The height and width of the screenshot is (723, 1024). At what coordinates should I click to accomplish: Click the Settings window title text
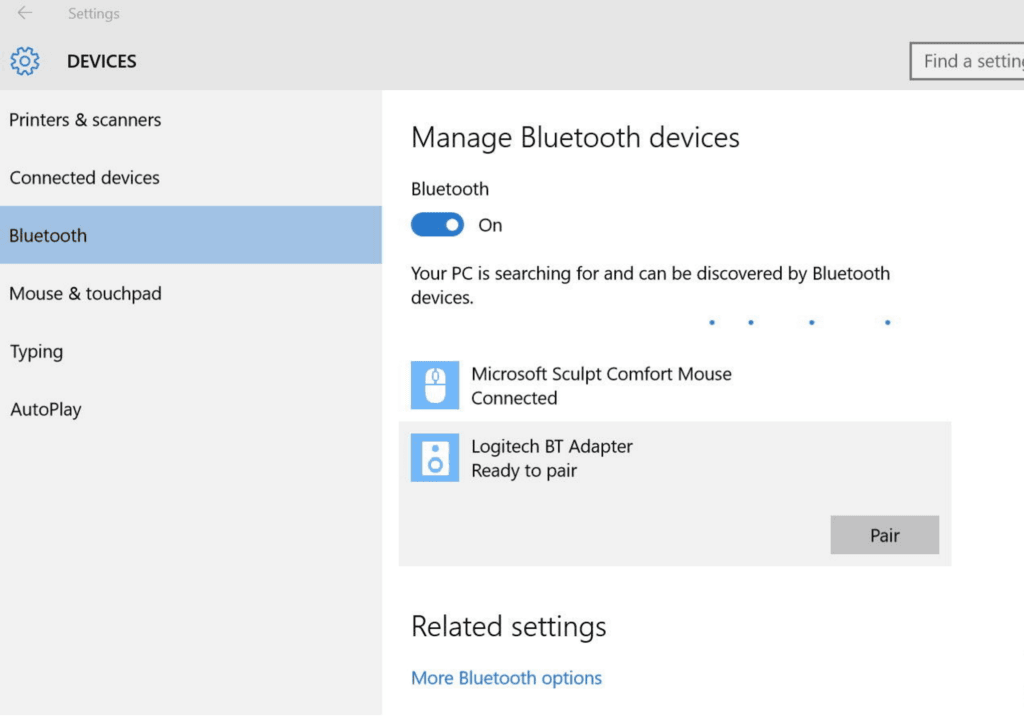[x=93, y=14]
